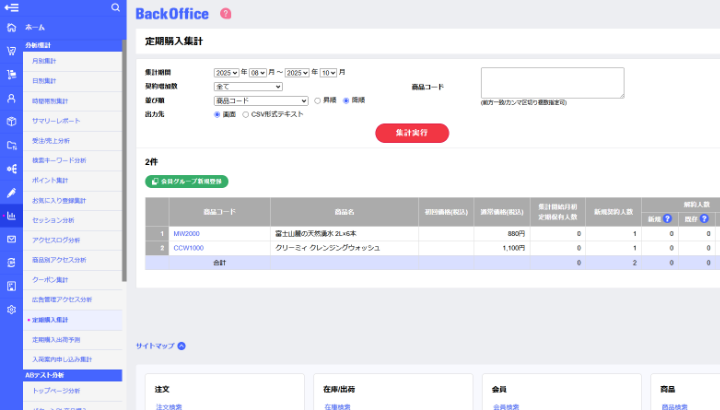Open product code MW2000 link
The width and height of the screenshot is (720, 410).
(186, 233)
